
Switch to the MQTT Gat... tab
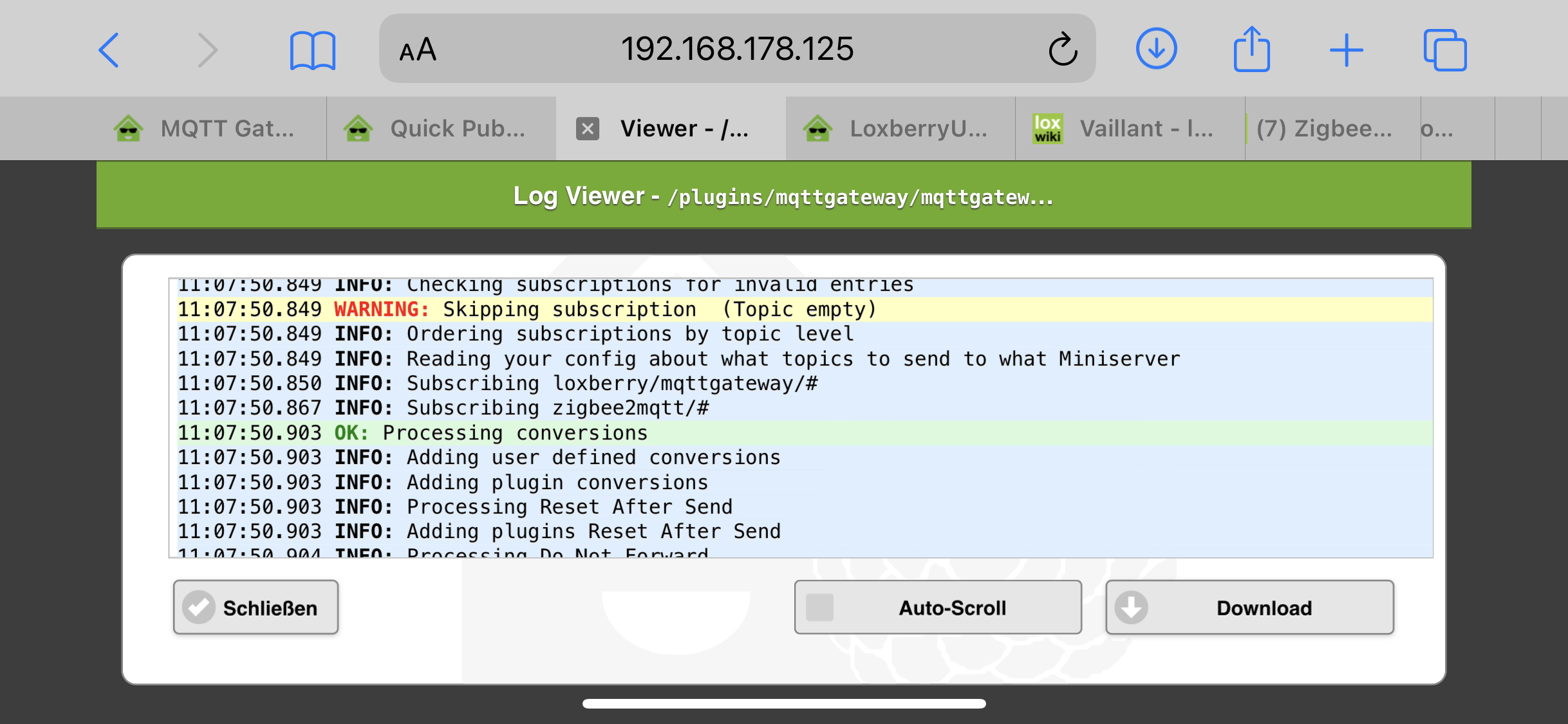[x=206, y=129]
